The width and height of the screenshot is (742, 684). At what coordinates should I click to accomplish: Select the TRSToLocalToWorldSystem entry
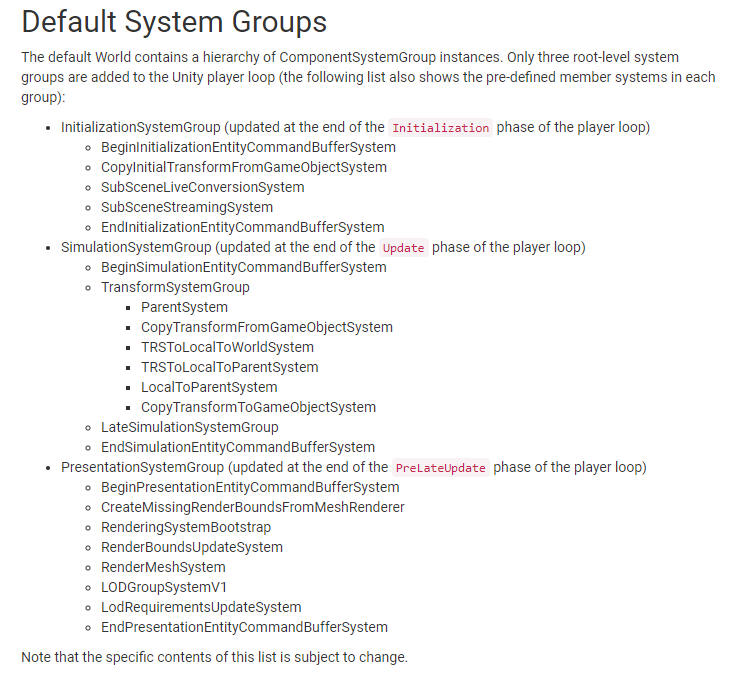point(227,347)
